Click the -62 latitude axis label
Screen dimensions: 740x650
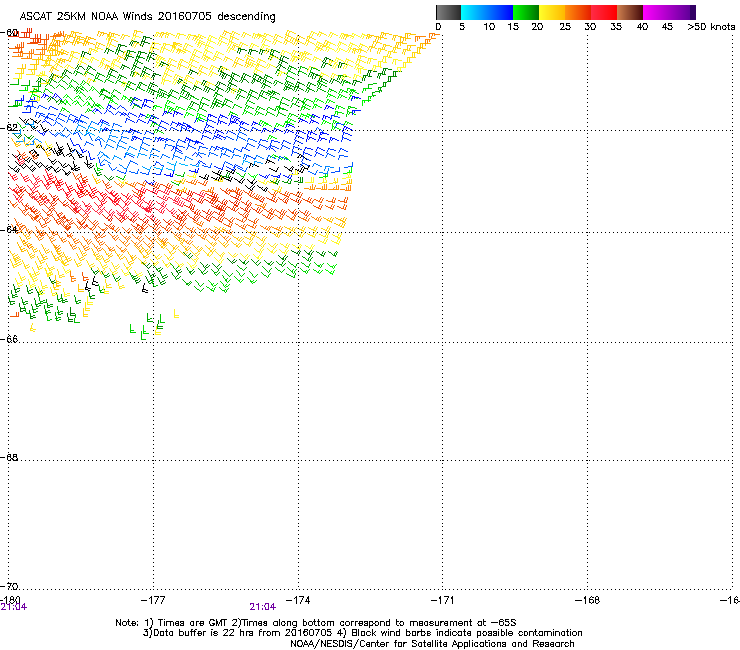coord(9,127)
